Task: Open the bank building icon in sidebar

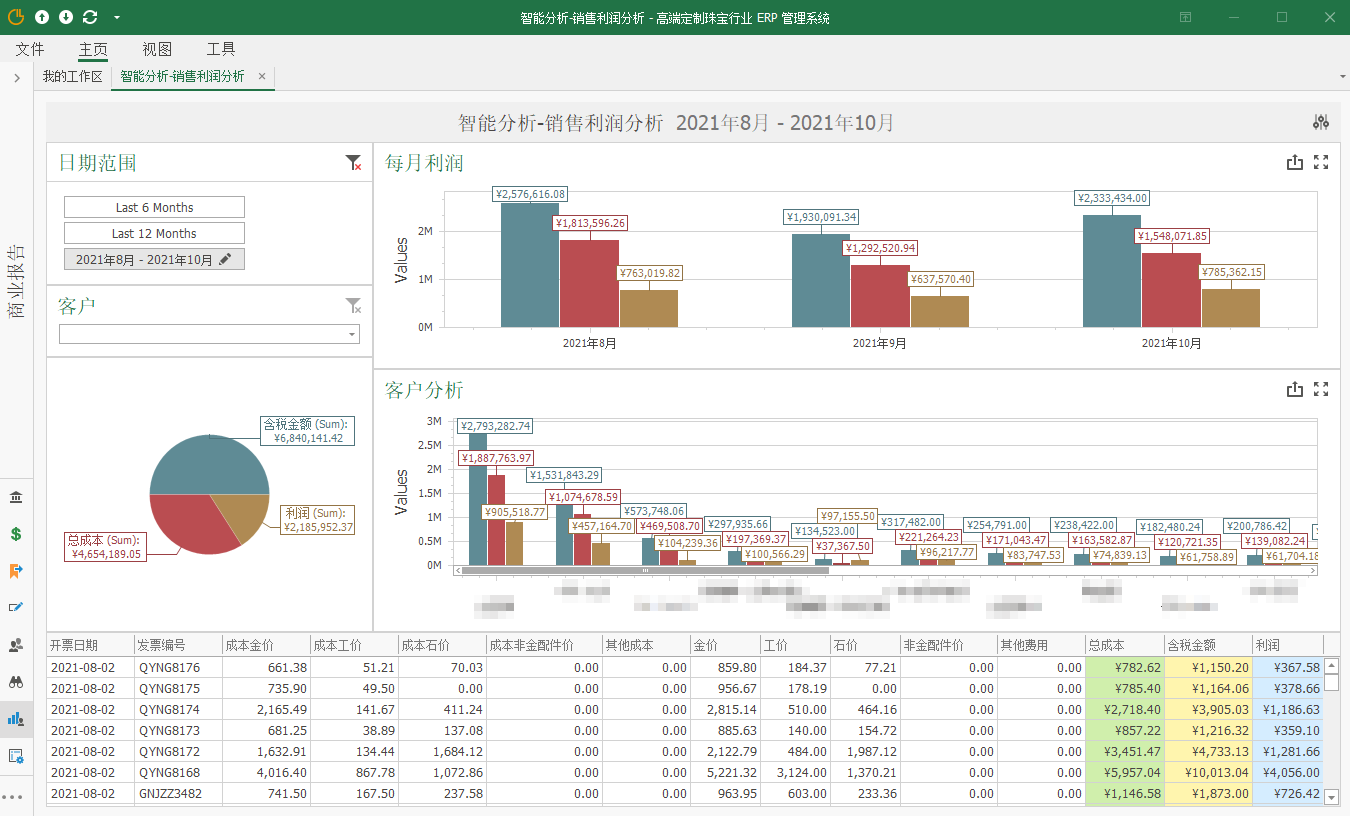Action: [x=16, y=498]
